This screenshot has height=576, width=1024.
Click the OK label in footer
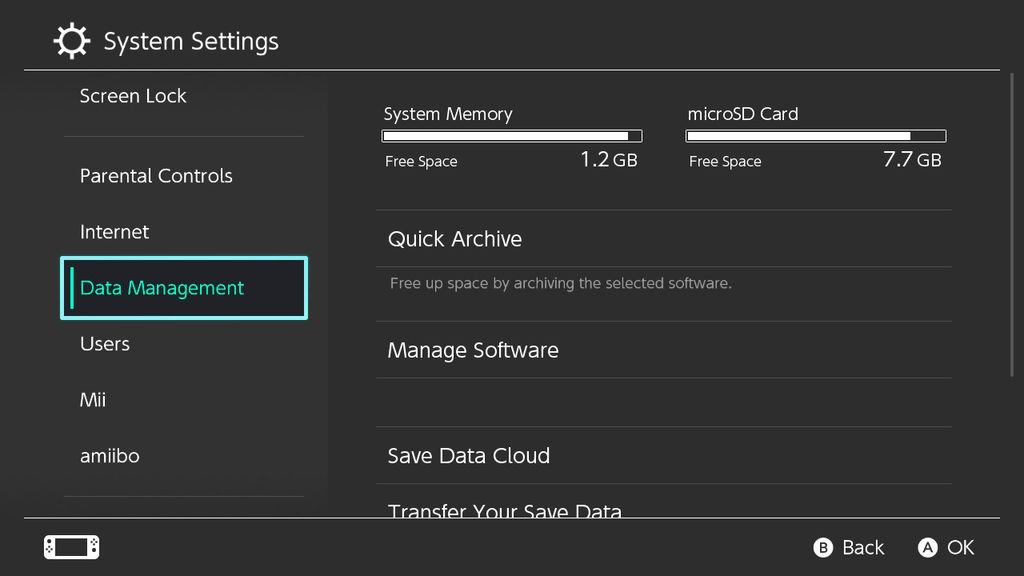[x=960, y=547]
